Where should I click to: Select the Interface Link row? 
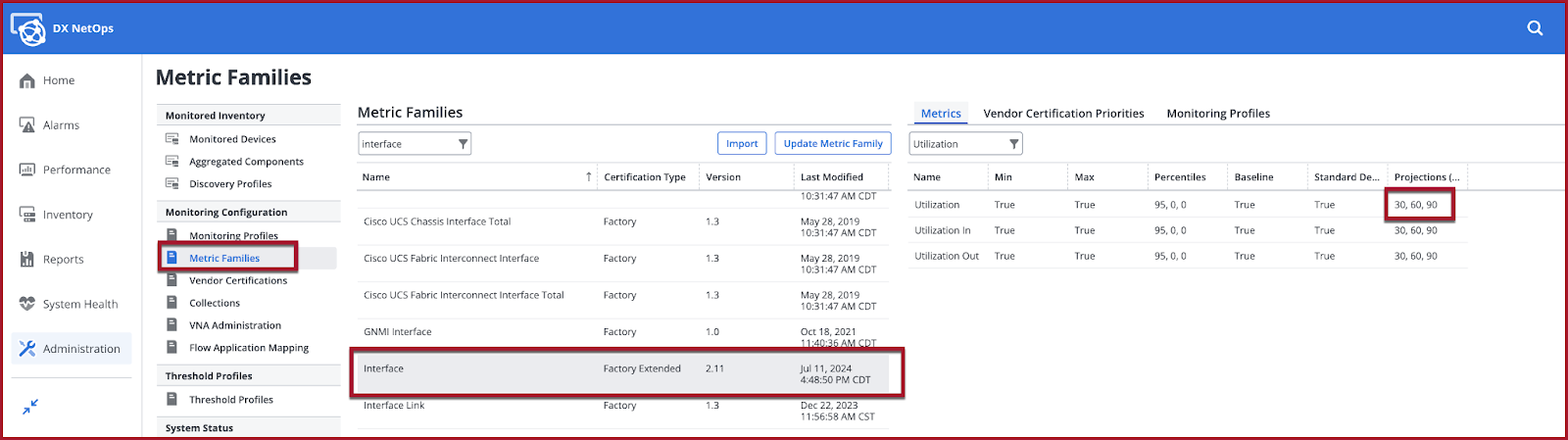623,411
